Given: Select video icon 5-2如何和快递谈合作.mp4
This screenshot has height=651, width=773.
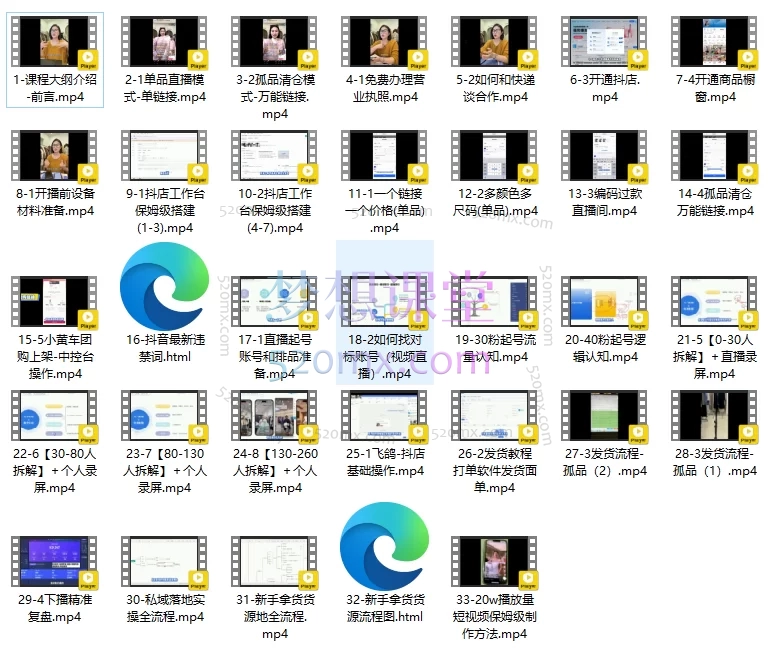Looking at the screenshot, I should (494, 41).
